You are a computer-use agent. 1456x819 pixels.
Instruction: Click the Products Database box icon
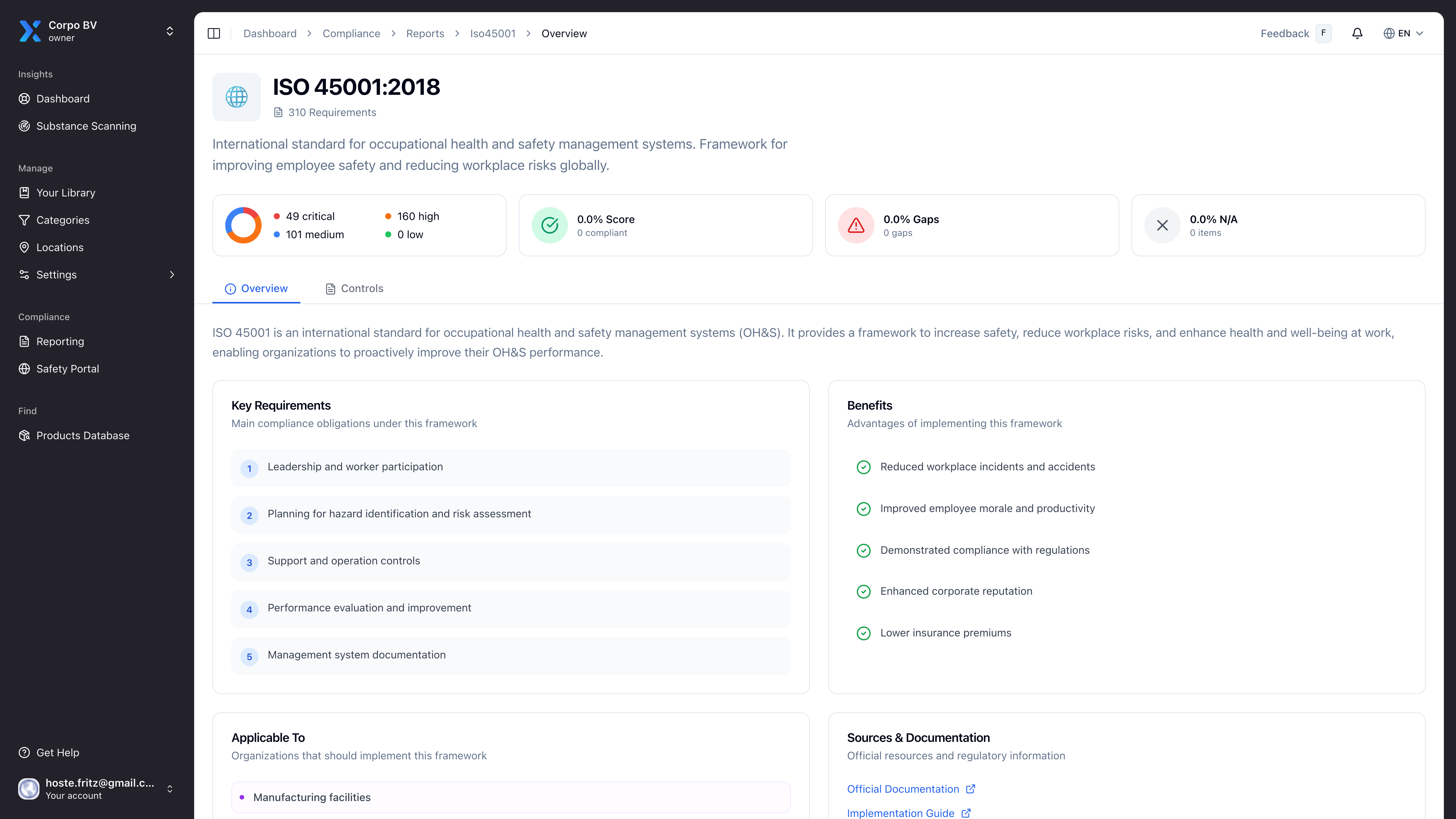tap(24, 435)
